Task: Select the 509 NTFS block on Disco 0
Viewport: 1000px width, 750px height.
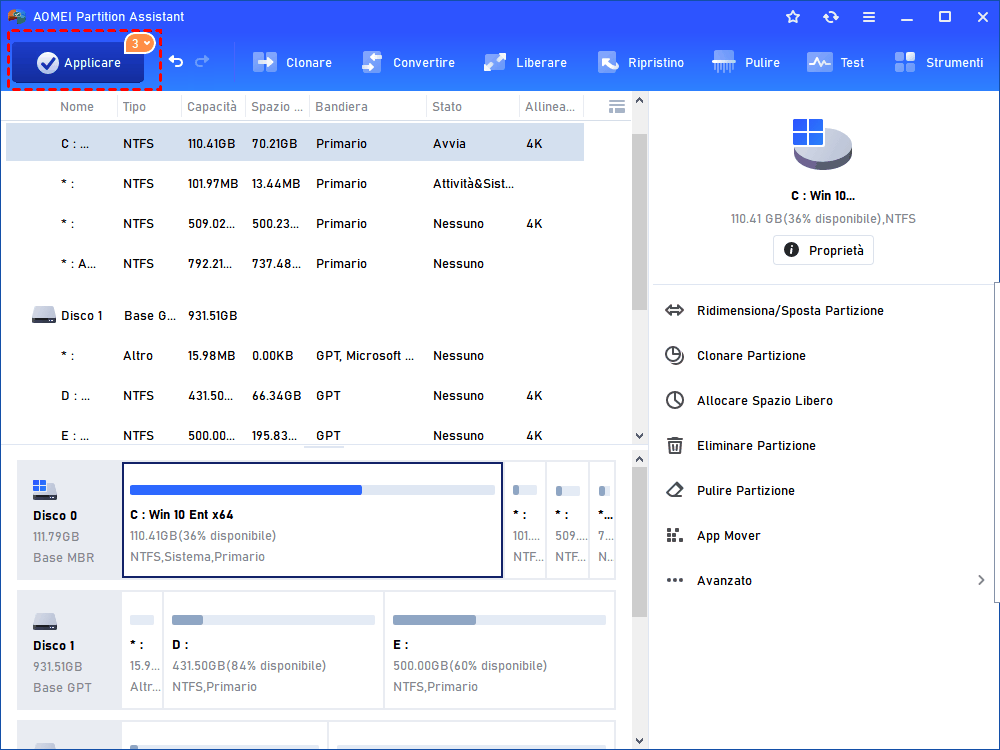Action: [x=568, y=520]
